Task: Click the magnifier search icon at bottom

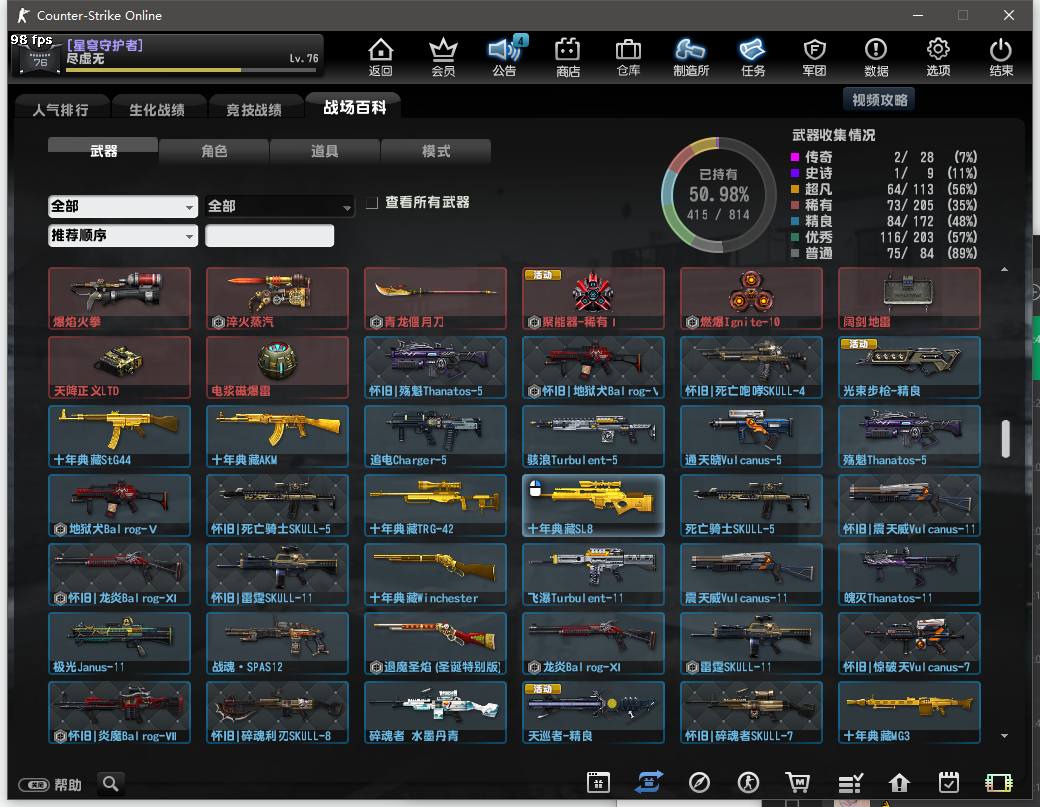Action: pos(111,784)
